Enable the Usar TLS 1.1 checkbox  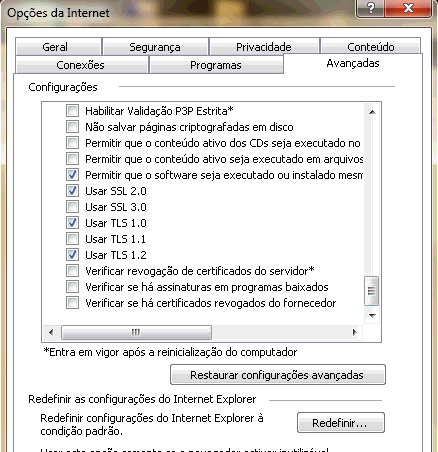pos(72,239)
